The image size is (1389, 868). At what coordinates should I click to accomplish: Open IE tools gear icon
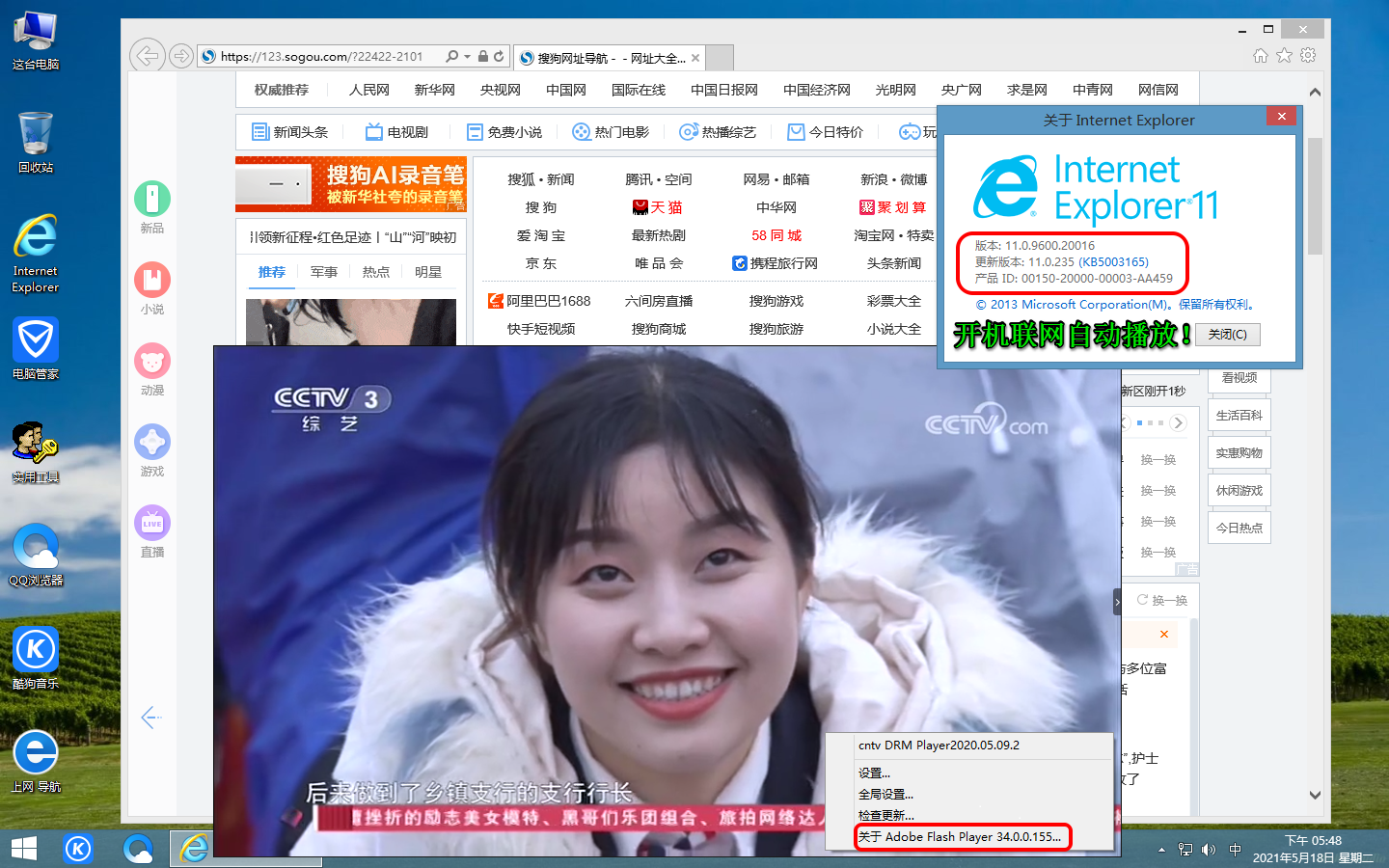(x=1308, y=56)
